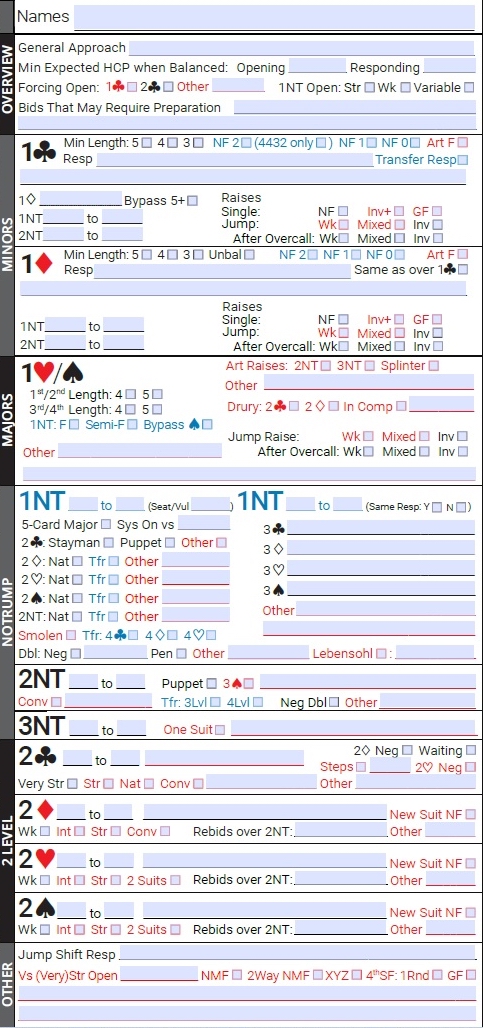Check 3NT One Suit checkbox
The image size is (483, 1028).
tap(220, 730)
